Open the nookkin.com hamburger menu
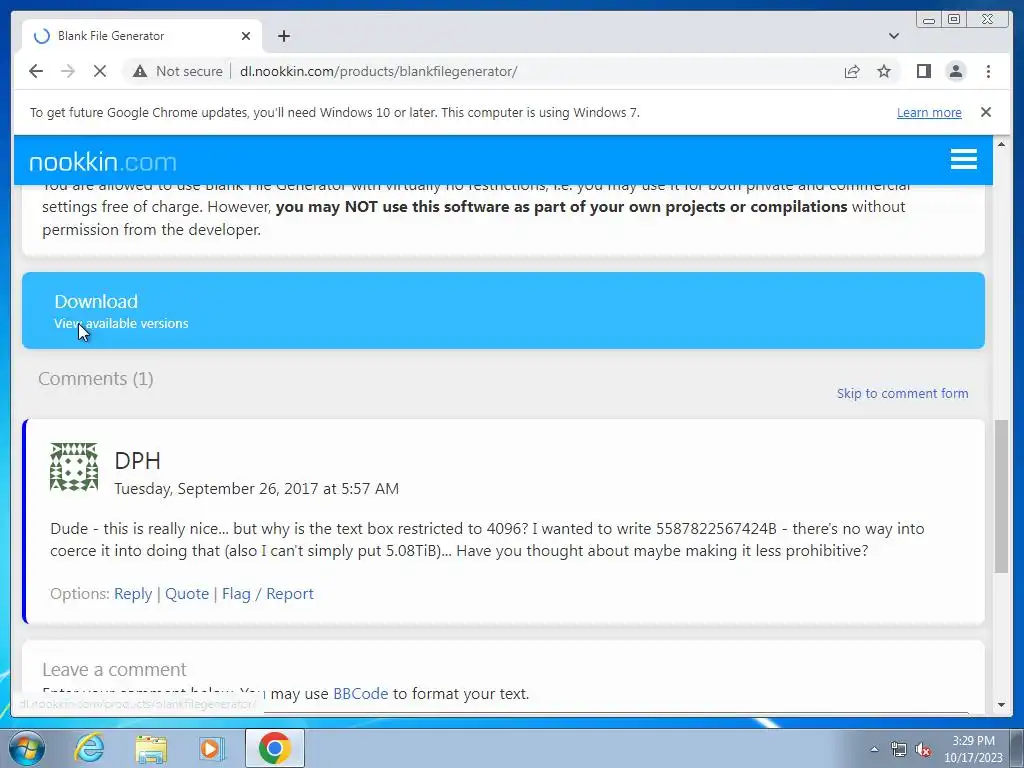Screen dimensions: 1024x768 point(963,159)
